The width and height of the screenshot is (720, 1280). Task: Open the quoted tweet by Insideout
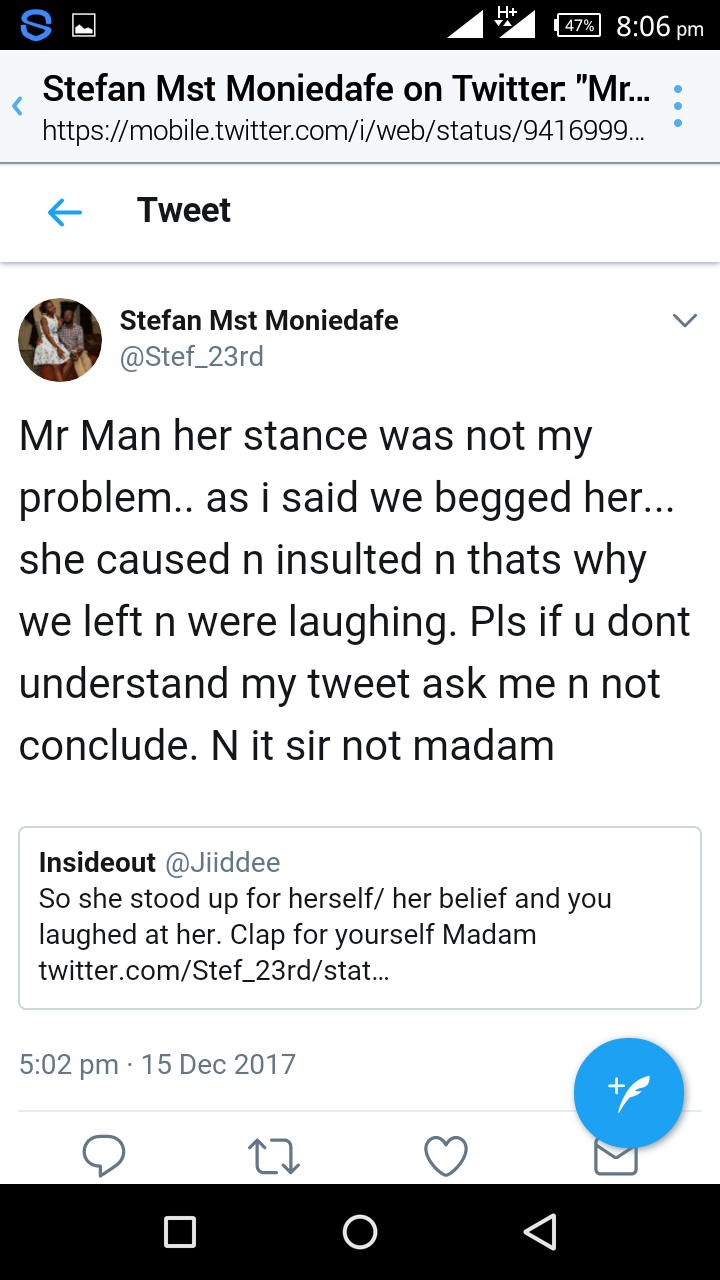tap(360, 917)
